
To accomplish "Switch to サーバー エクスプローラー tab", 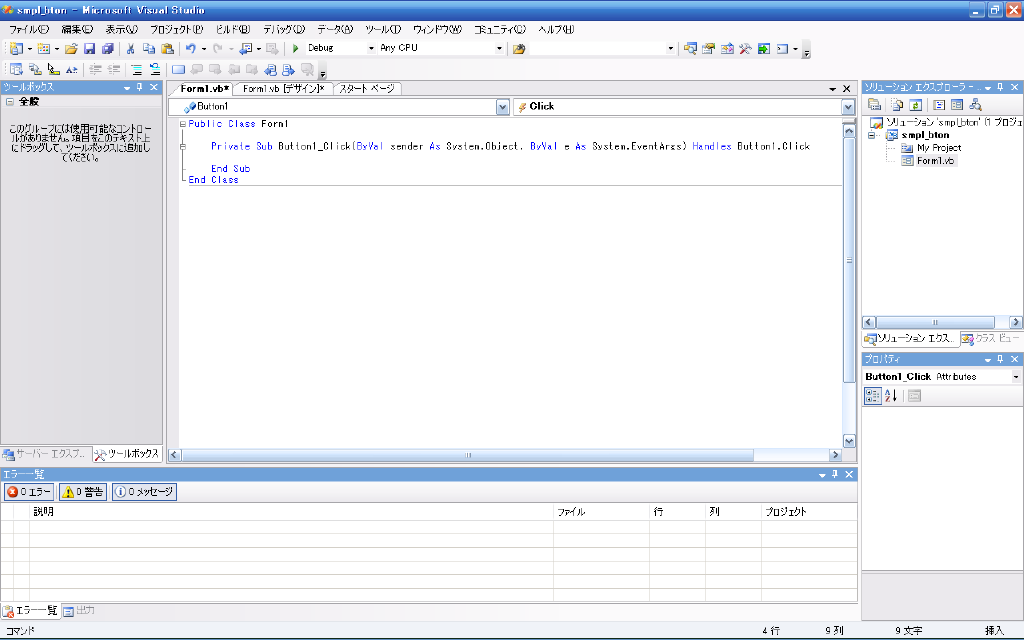I will [x=44, y=454].
